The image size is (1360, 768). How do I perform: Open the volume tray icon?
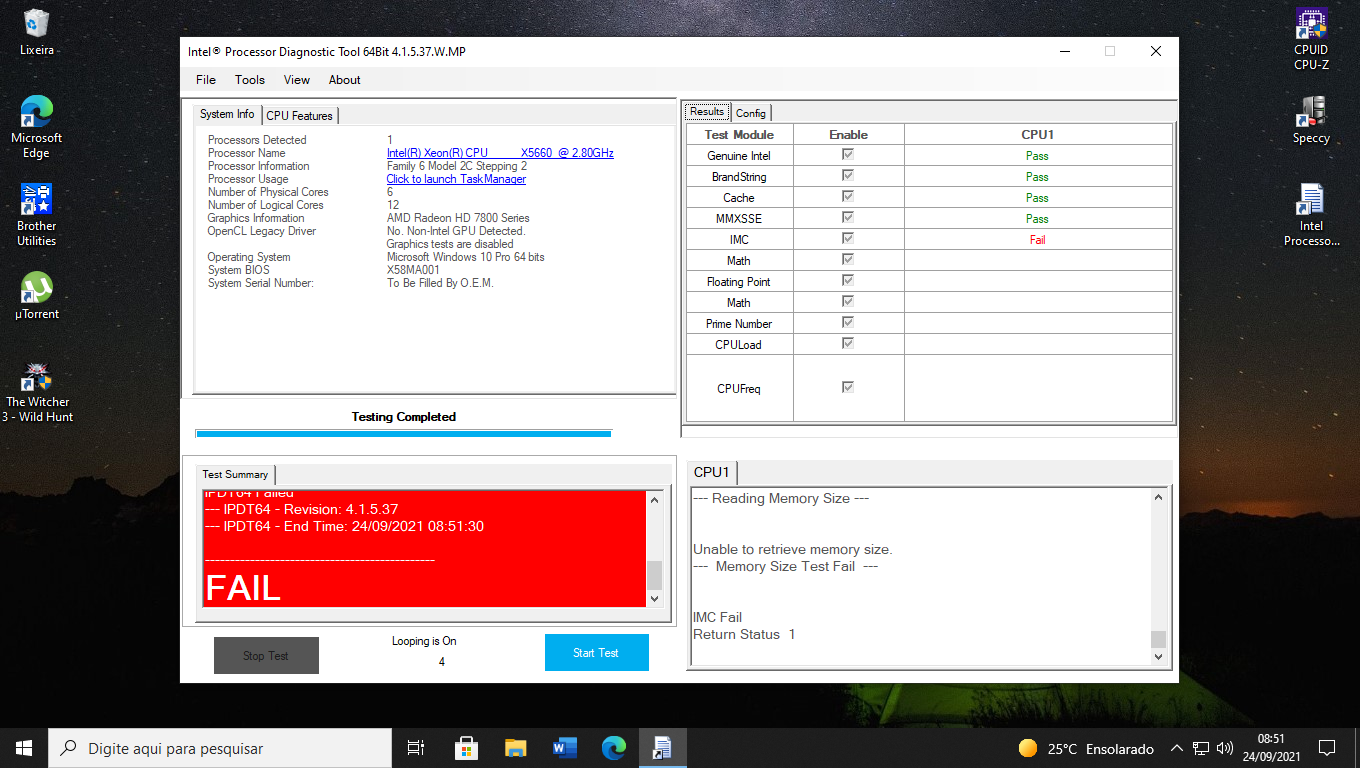click(x=1224, y=748)
